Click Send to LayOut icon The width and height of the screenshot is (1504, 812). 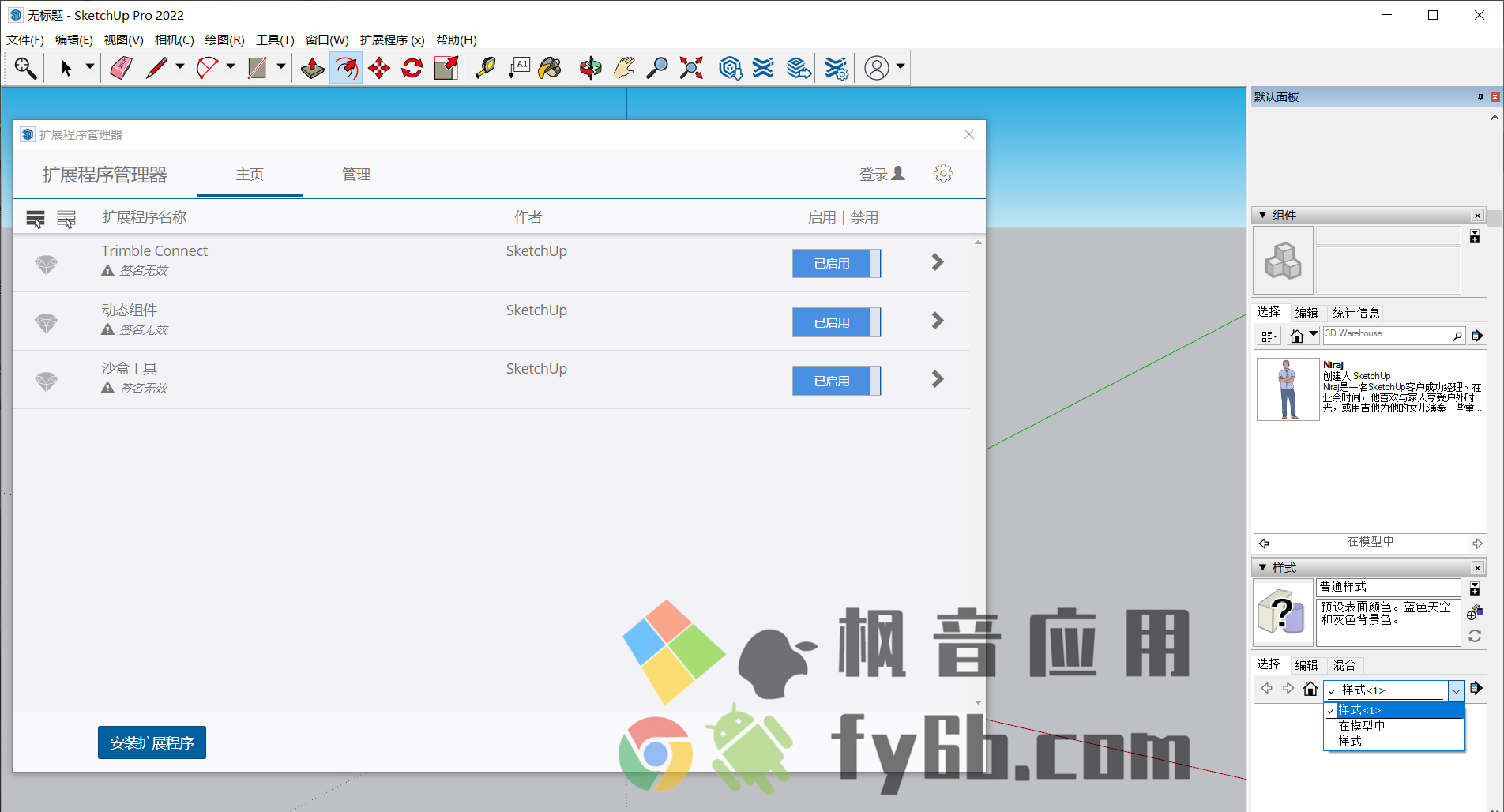click(x=799, y=68)
